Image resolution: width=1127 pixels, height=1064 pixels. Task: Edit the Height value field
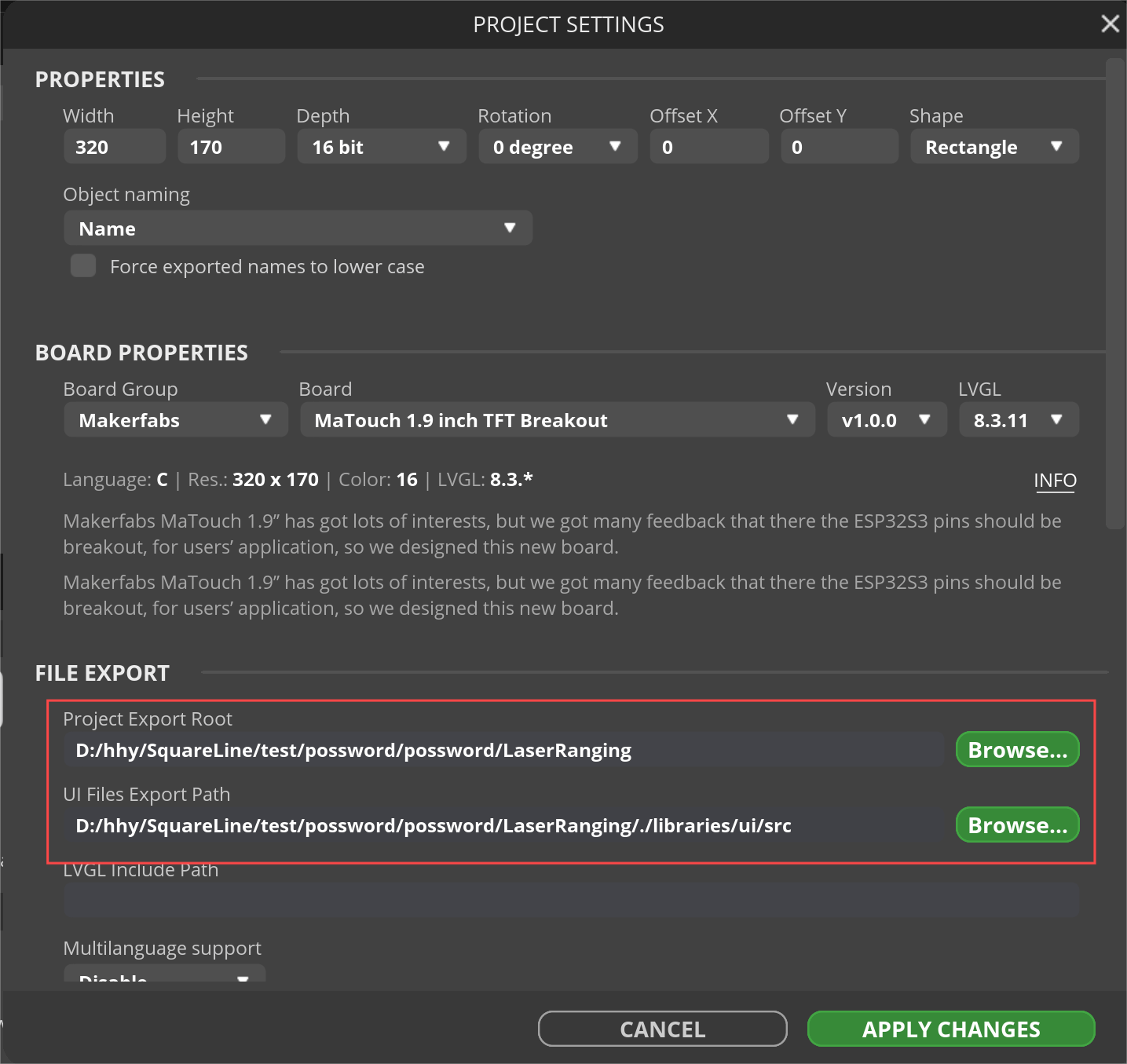point(230,146)
